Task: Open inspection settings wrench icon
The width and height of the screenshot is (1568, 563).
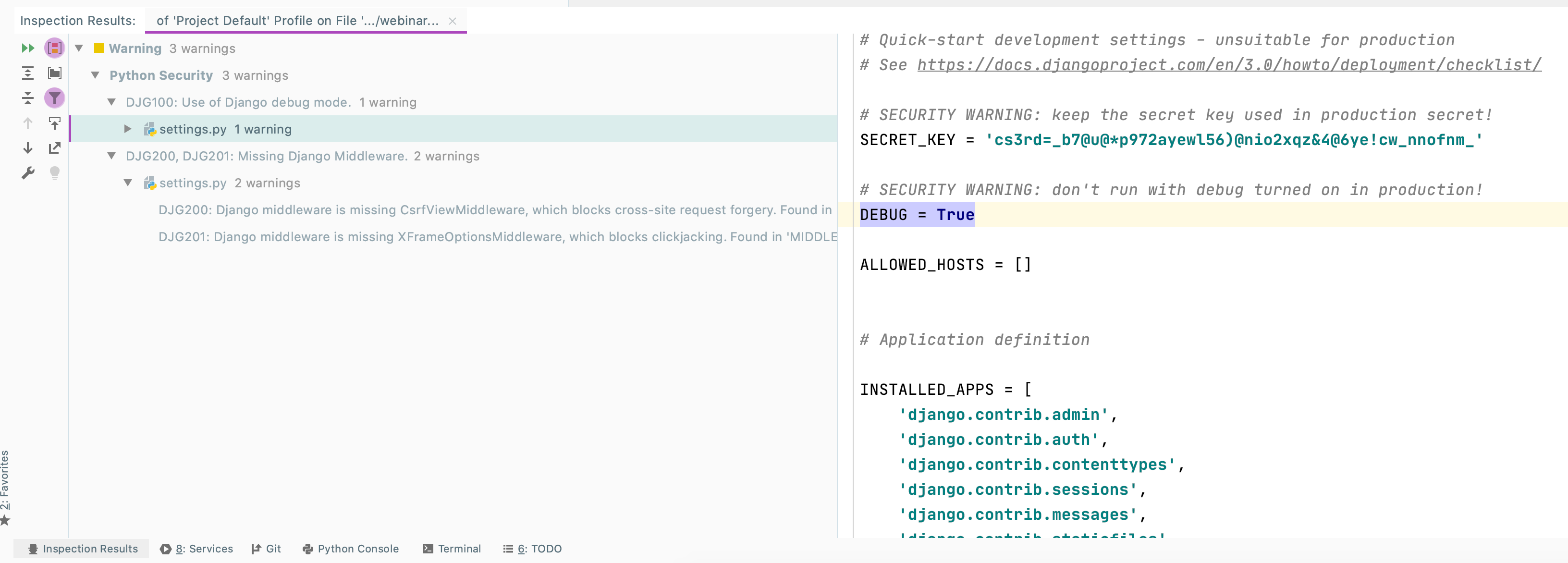Action: point(28,173)
